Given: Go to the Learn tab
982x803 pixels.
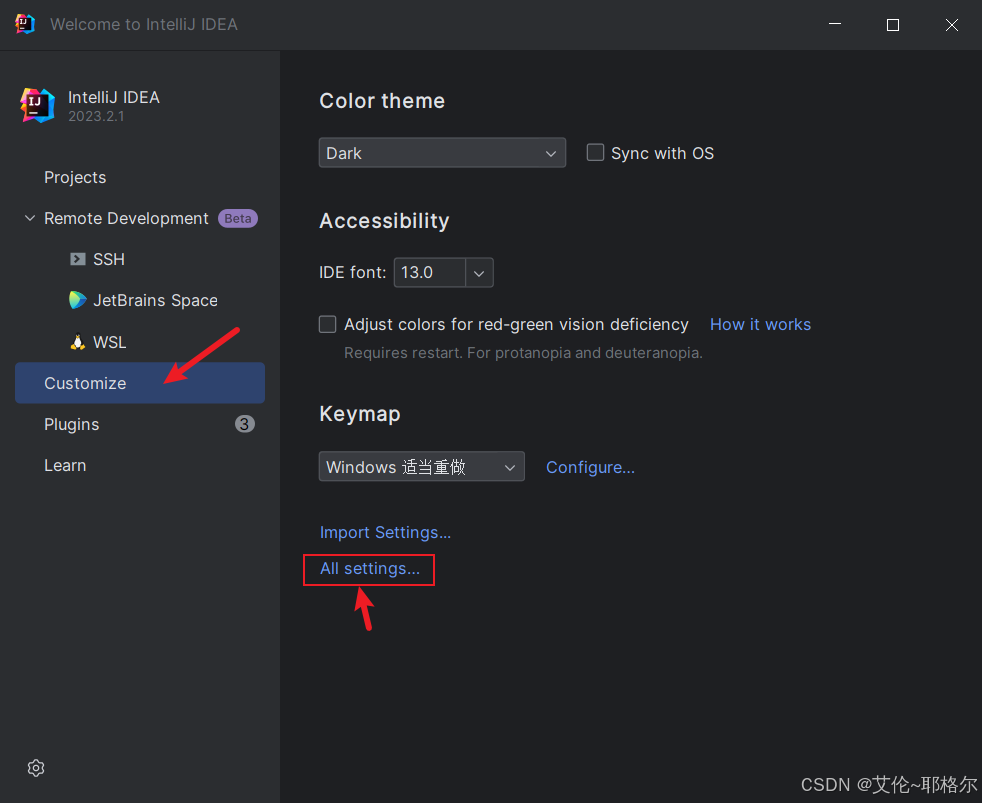Looking at the screenshot, I should 65,465.
